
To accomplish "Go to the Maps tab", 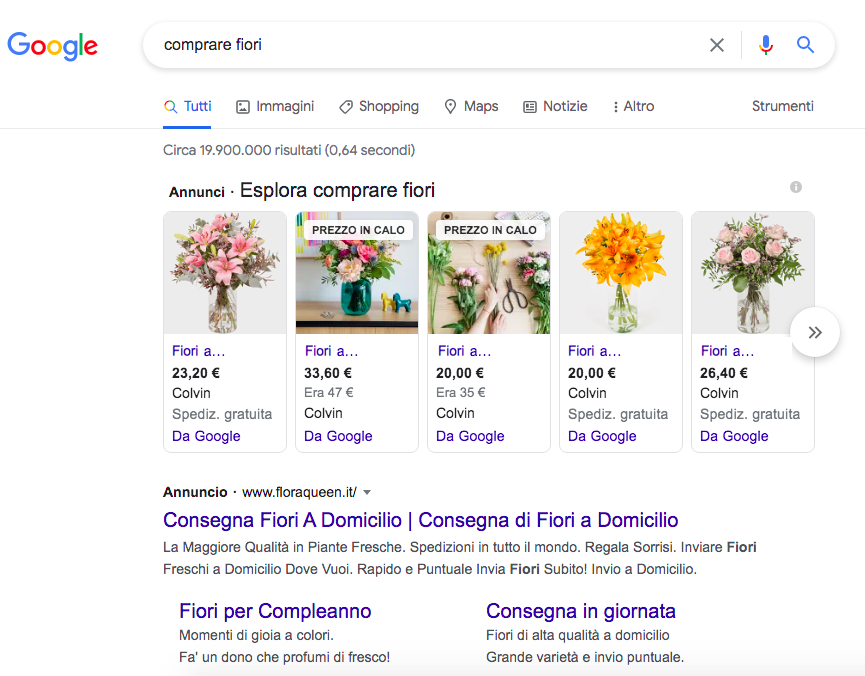I will (x=471, y=107).
